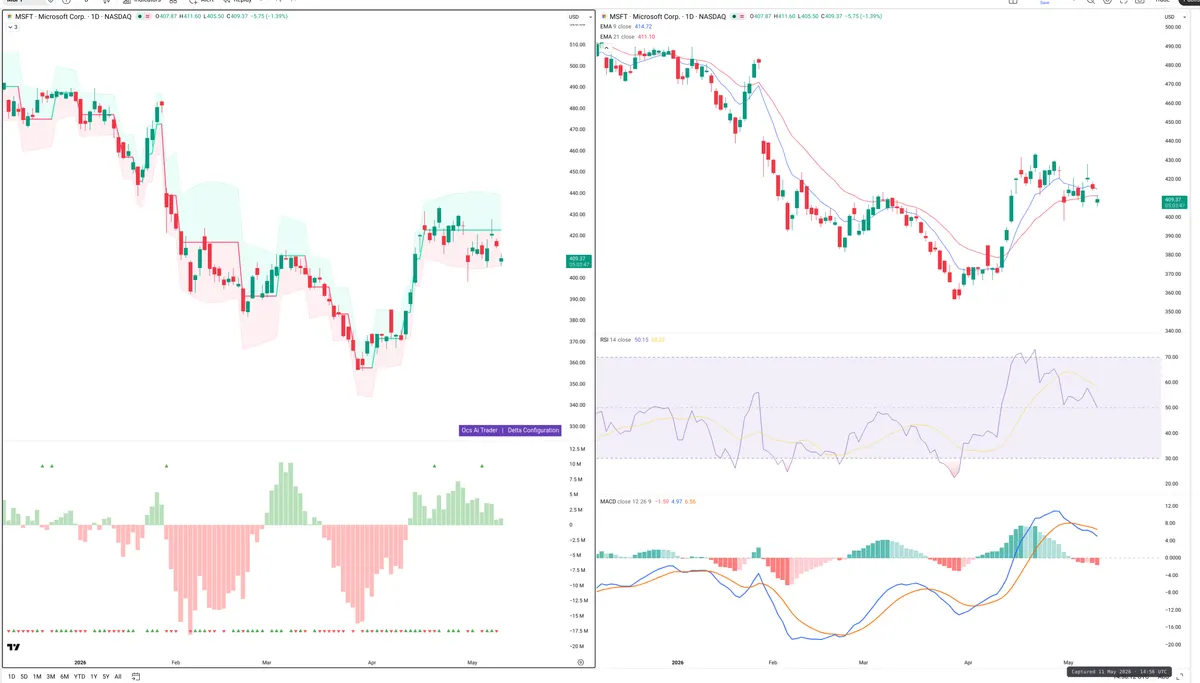
Task: Click the TradingView logo on left chart
Action: (14, 647)
